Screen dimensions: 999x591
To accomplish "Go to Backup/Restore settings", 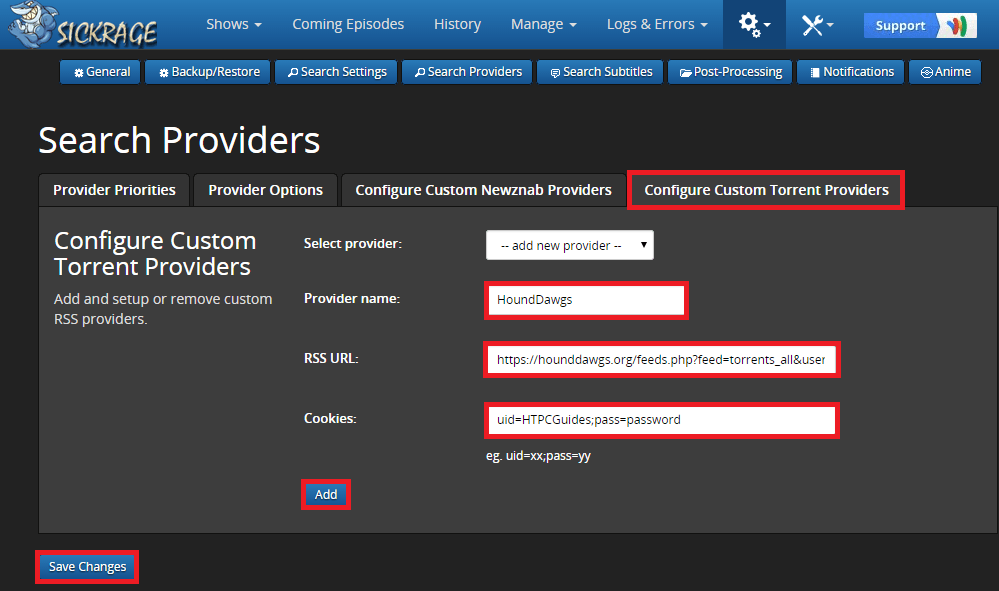I will tap(208, 72).
